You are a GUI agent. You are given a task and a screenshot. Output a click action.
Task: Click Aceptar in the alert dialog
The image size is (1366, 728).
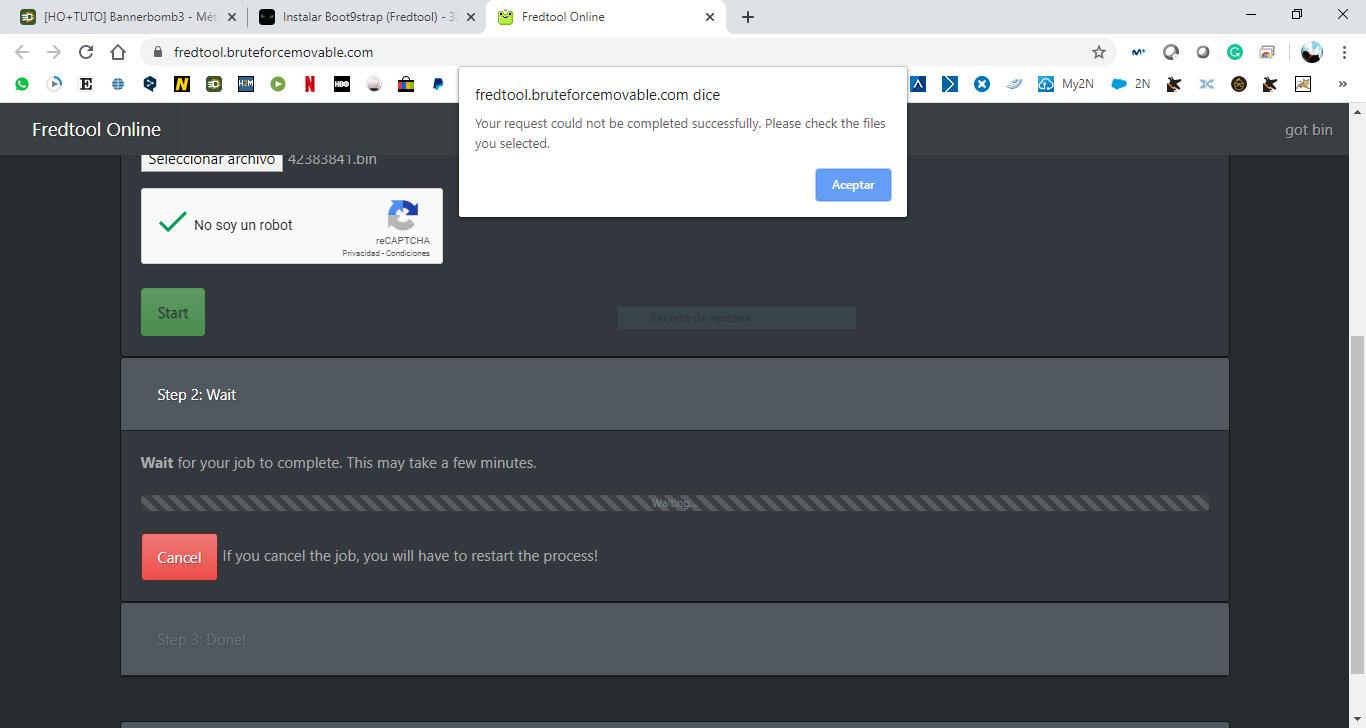point(853,185)
